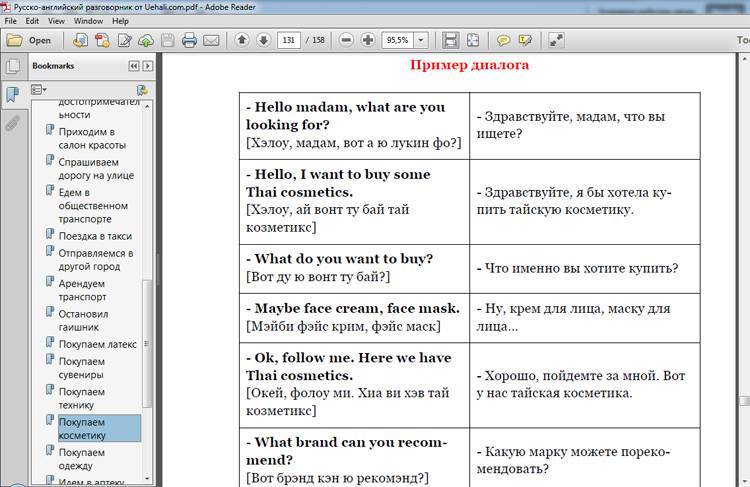The width and height of the screenshot is (750, 487).
Task: Print the document with the printer icon
Action: tap(189, 41)
